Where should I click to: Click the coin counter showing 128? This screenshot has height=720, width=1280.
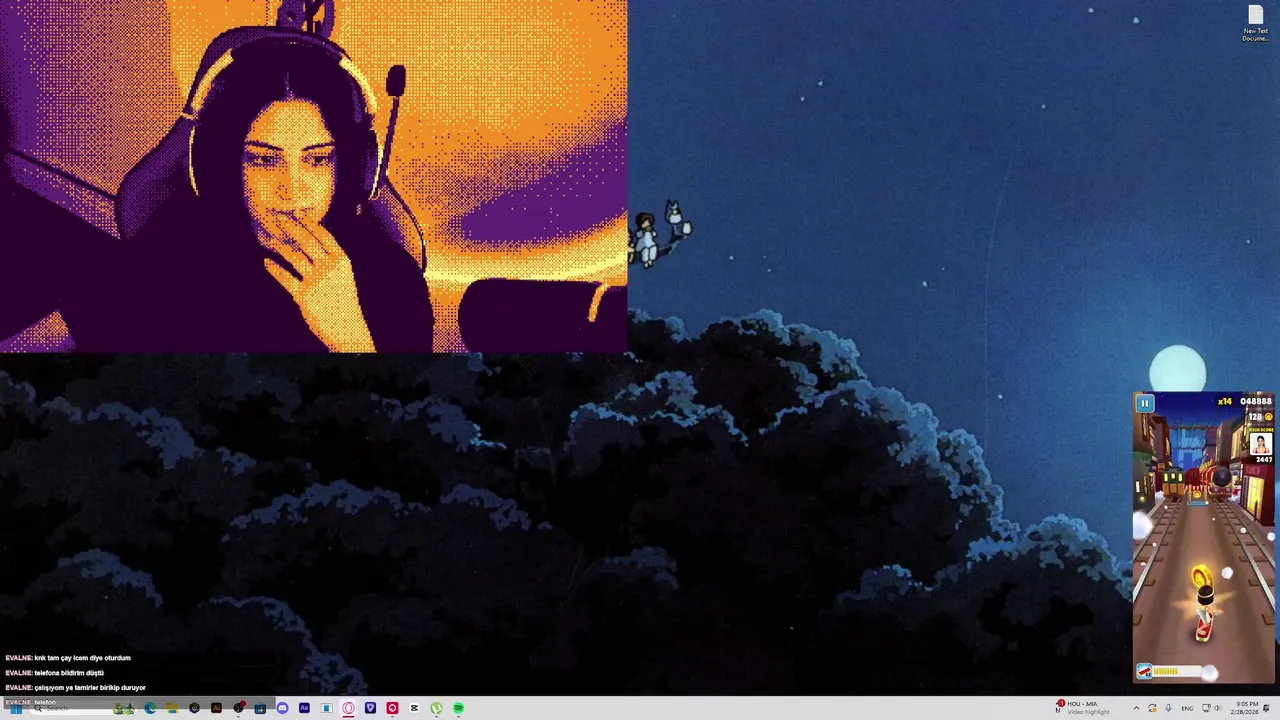[1260, 417]
